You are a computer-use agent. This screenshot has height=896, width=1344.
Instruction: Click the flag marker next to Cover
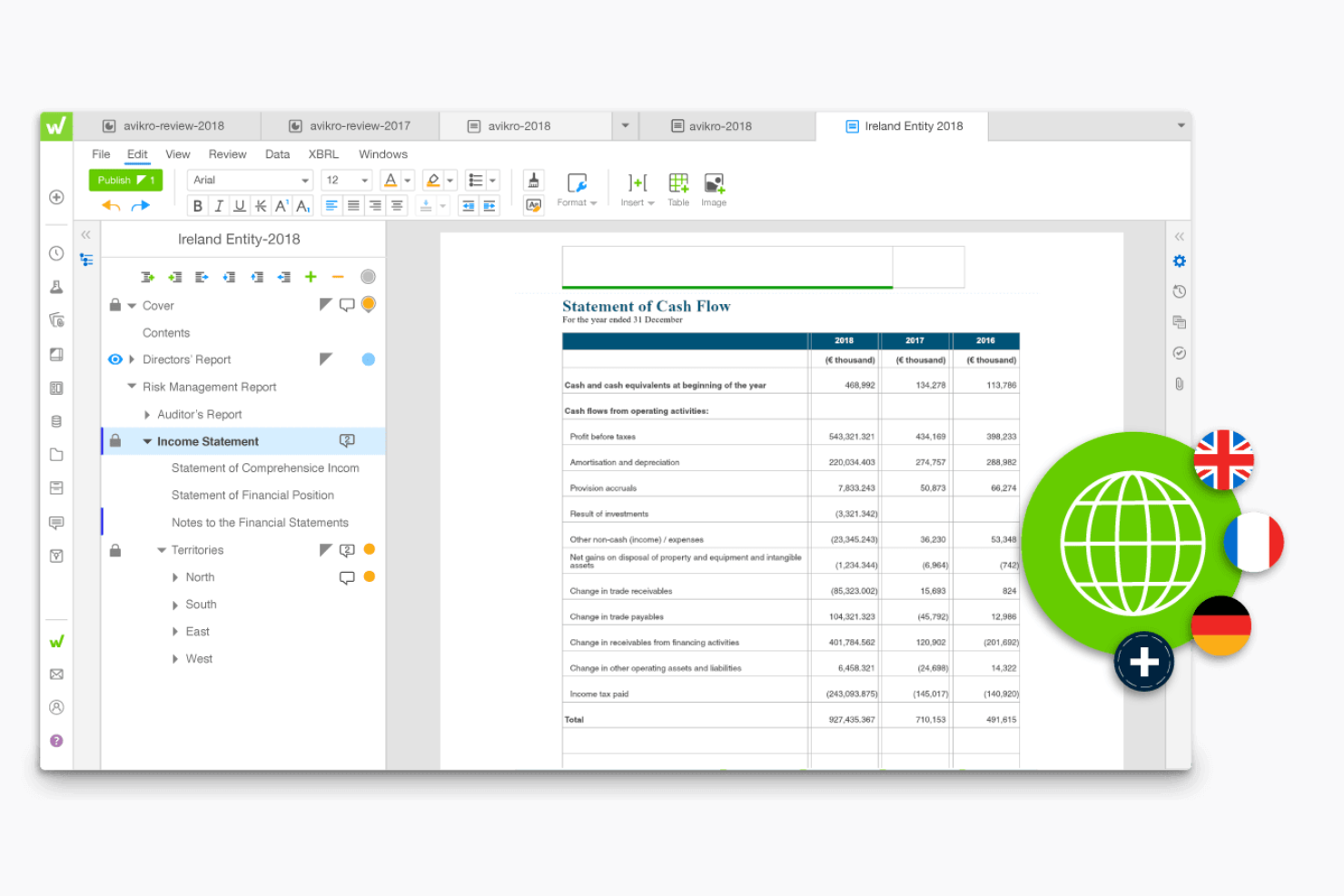tap(326, 304)
